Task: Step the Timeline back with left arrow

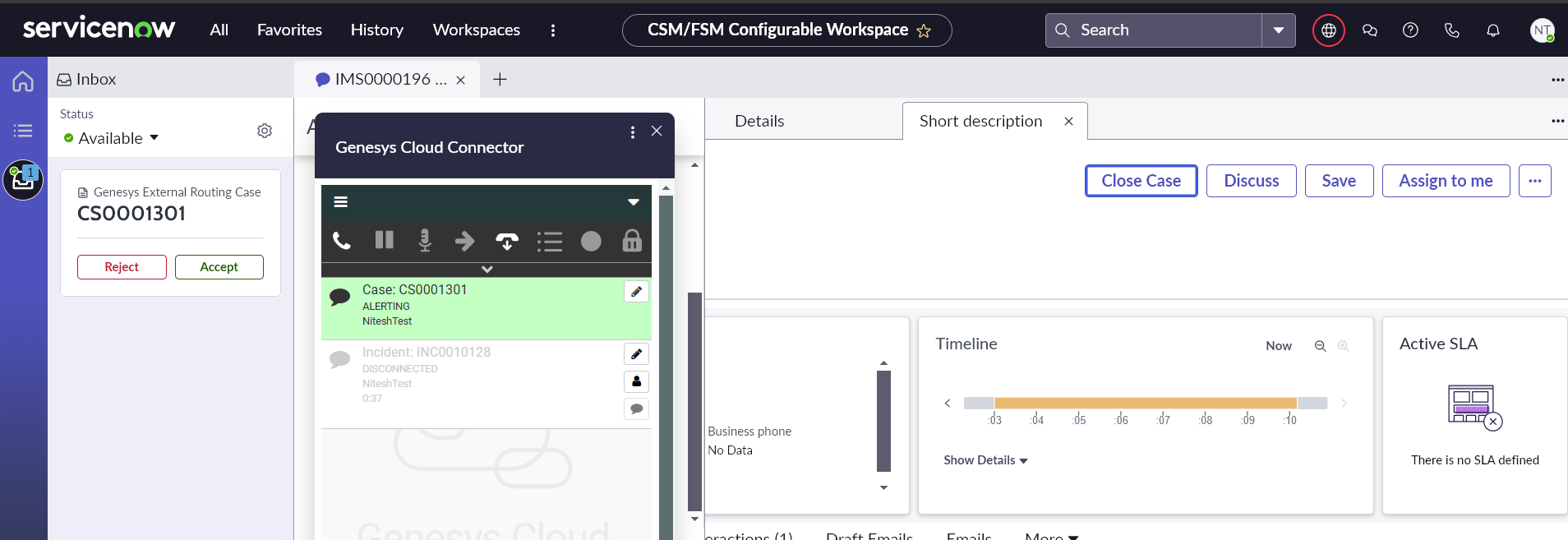Action: 948,403
